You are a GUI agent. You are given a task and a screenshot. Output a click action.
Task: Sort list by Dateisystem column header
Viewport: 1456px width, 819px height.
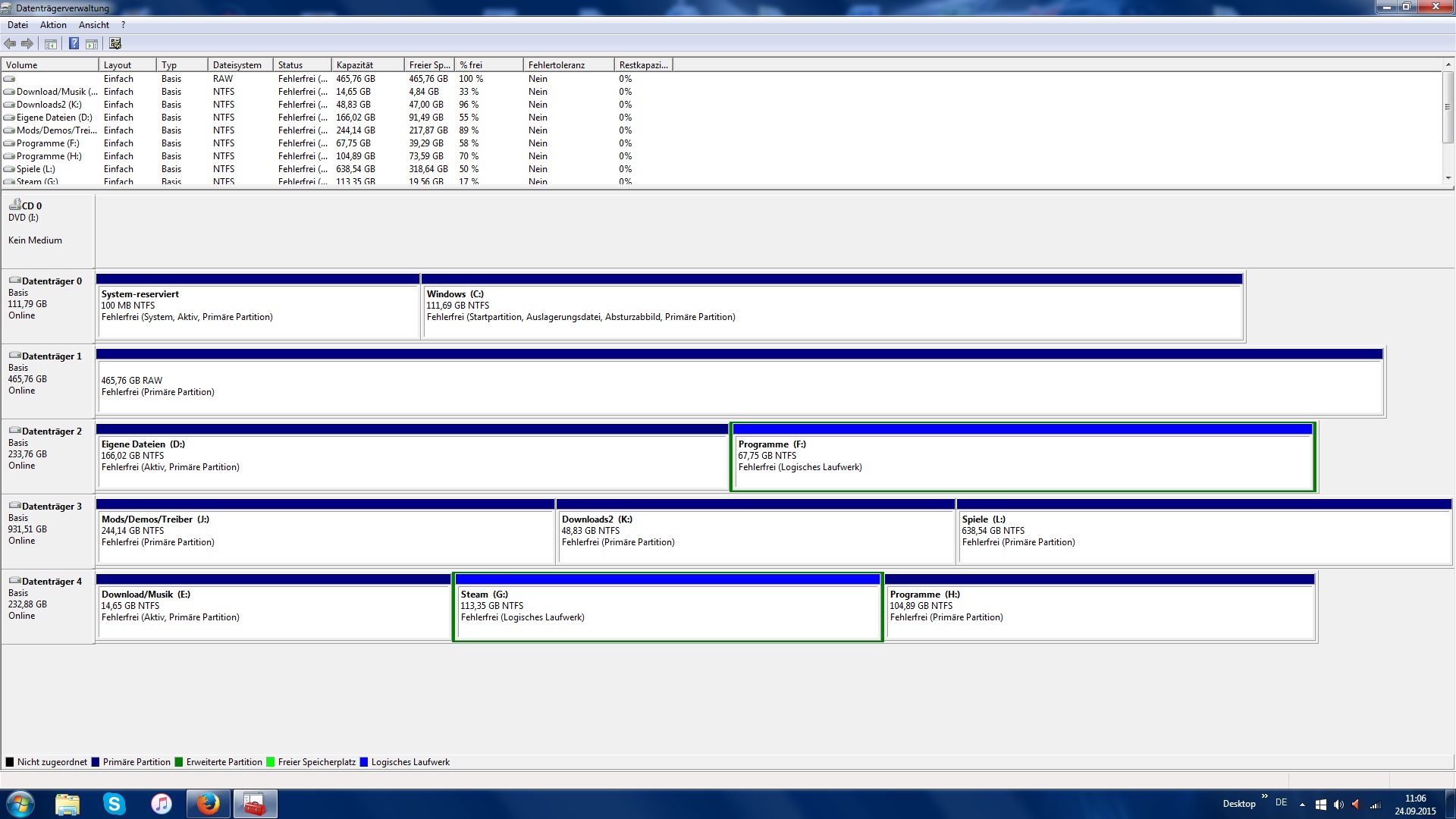pyautogui.click(x=239, y=65)
